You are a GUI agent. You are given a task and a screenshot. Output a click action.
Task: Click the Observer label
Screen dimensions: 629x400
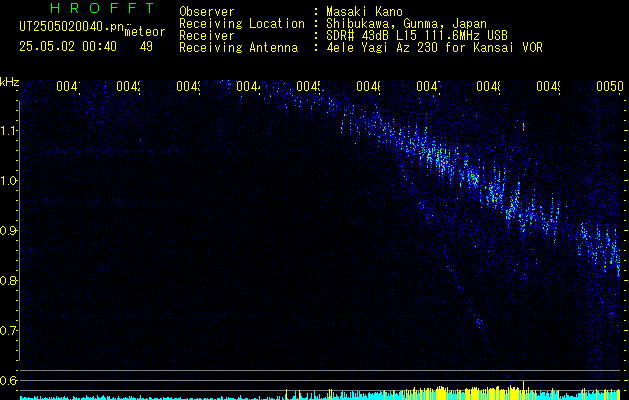(207, 12)
